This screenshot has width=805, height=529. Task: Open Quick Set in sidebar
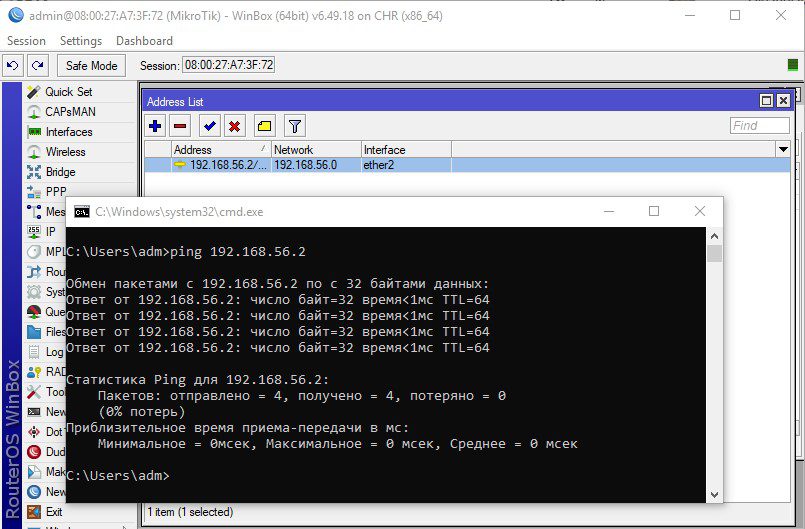(69, 92)
